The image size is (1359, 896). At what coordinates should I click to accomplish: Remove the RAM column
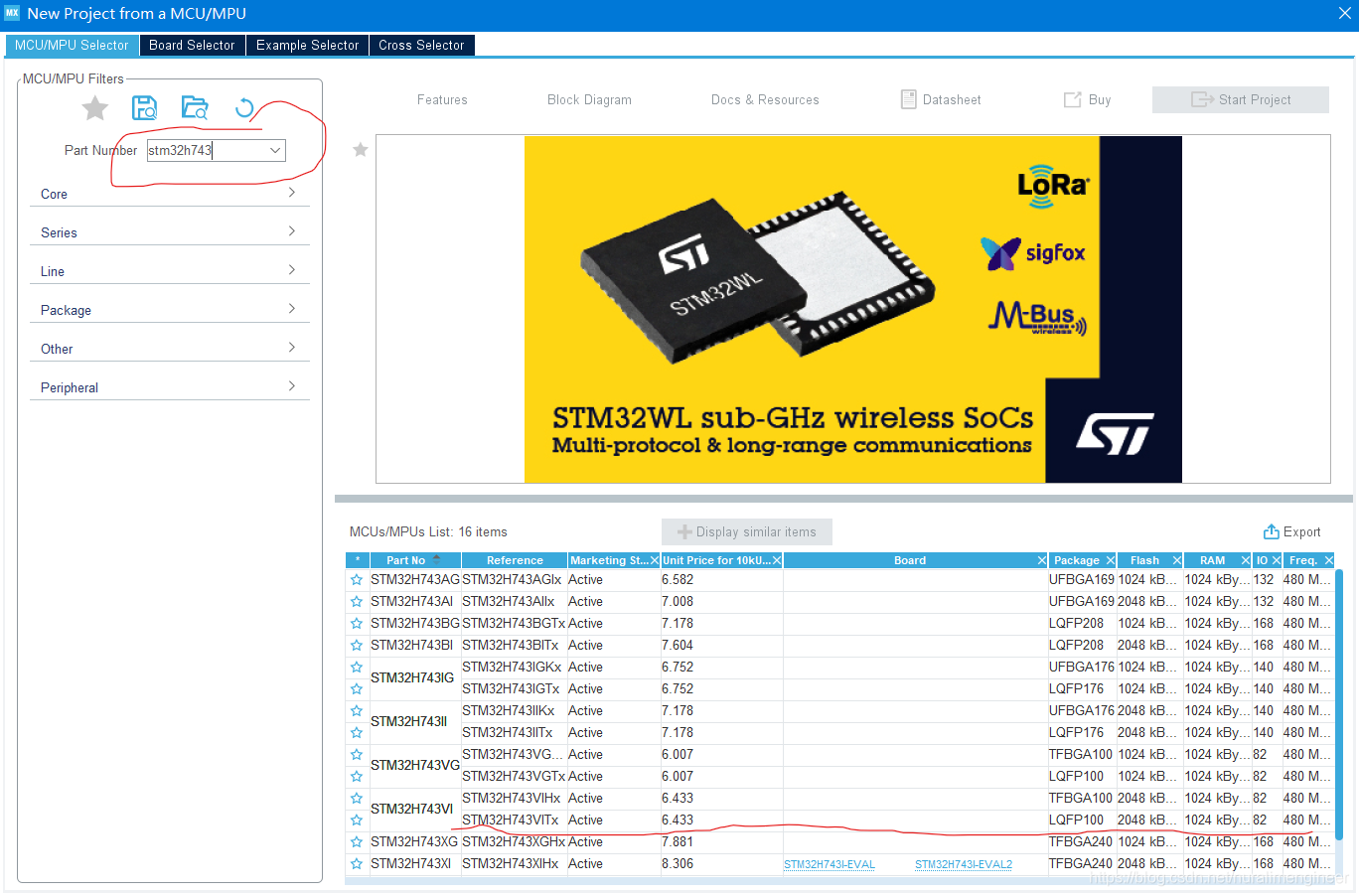(x=1246, y=560)
